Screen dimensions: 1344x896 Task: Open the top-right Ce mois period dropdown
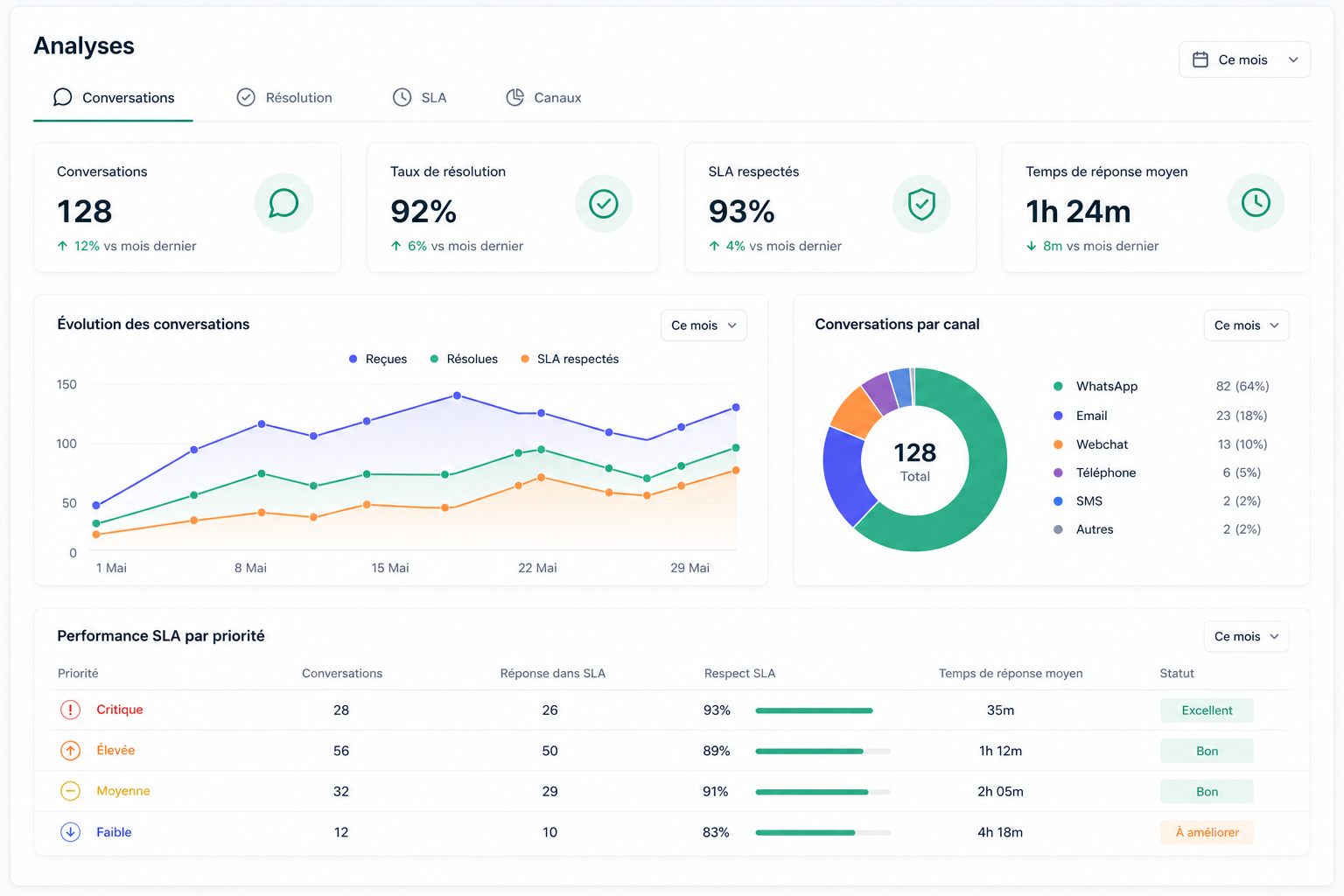coord(1244,59)
